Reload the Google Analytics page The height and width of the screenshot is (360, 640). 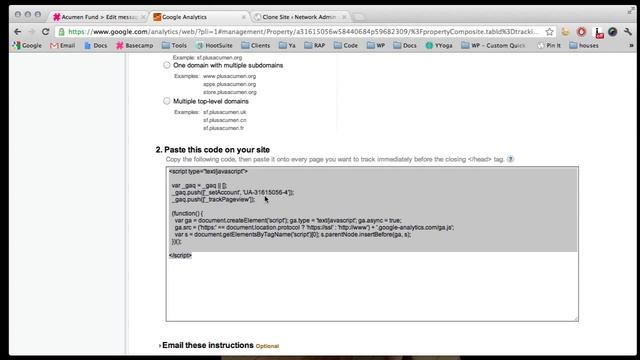click(x=45, y=31)
